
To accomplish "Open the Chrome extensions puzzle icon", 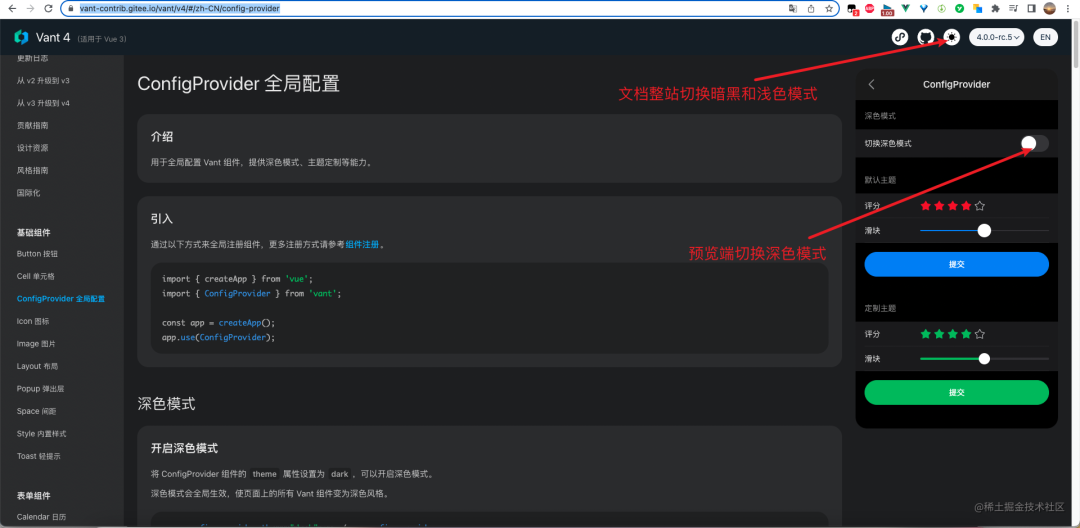I will coord(995,9).
